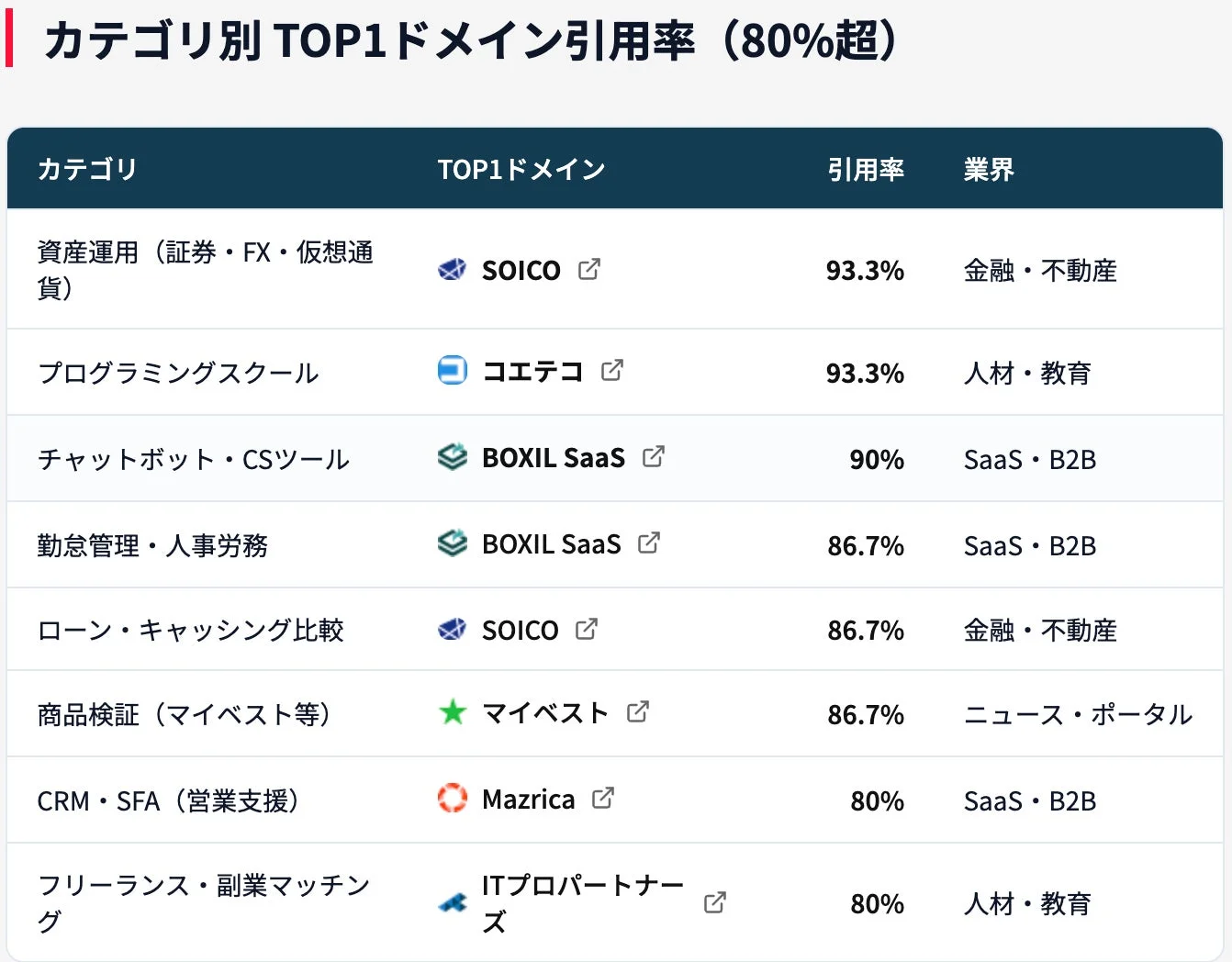Select the orange Mazrica ring icon
The image size is (1232, 962).
(x=453, y=799)
